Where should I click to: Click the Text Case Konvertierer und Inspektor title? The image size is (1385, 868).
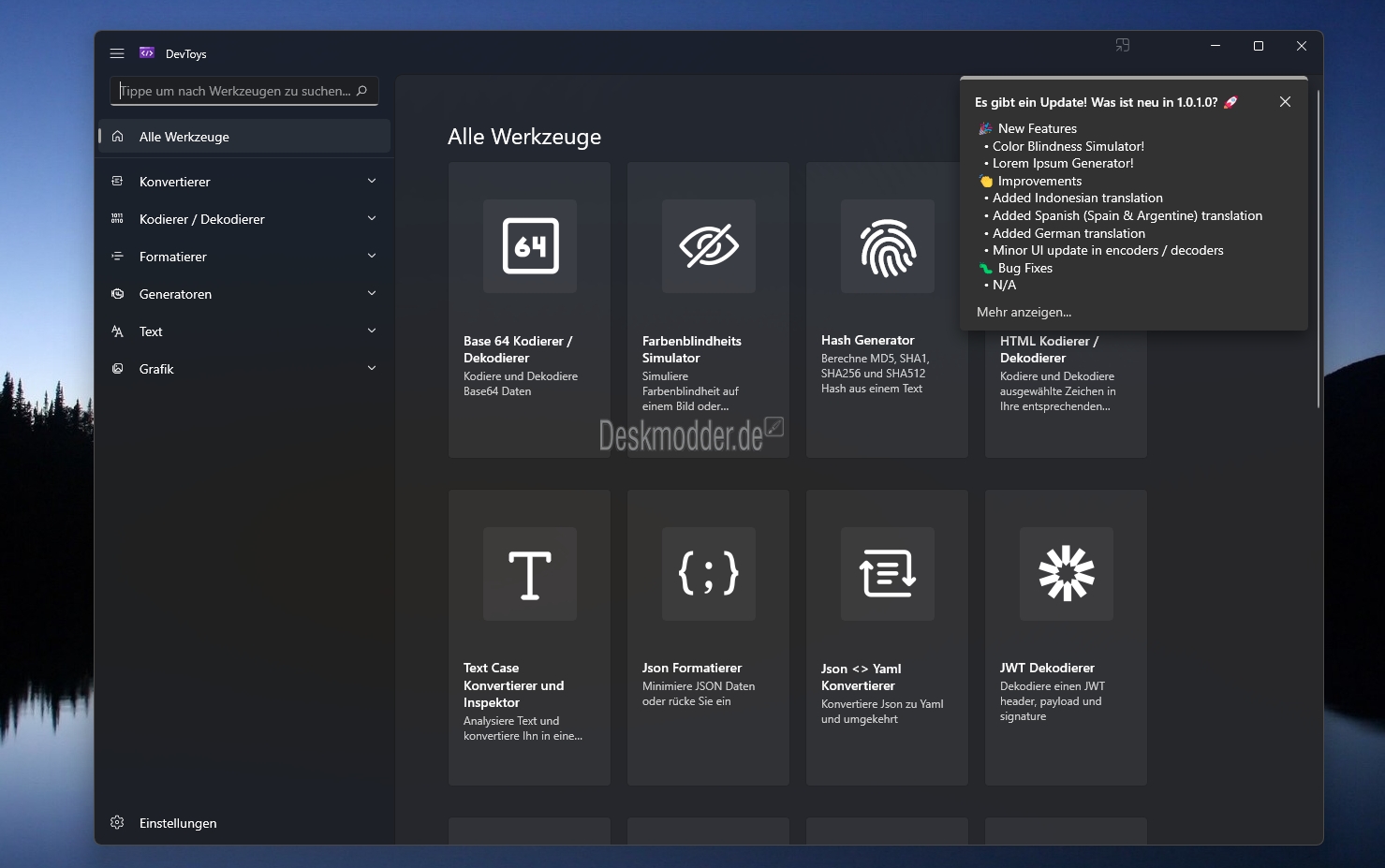coord(514,685)
